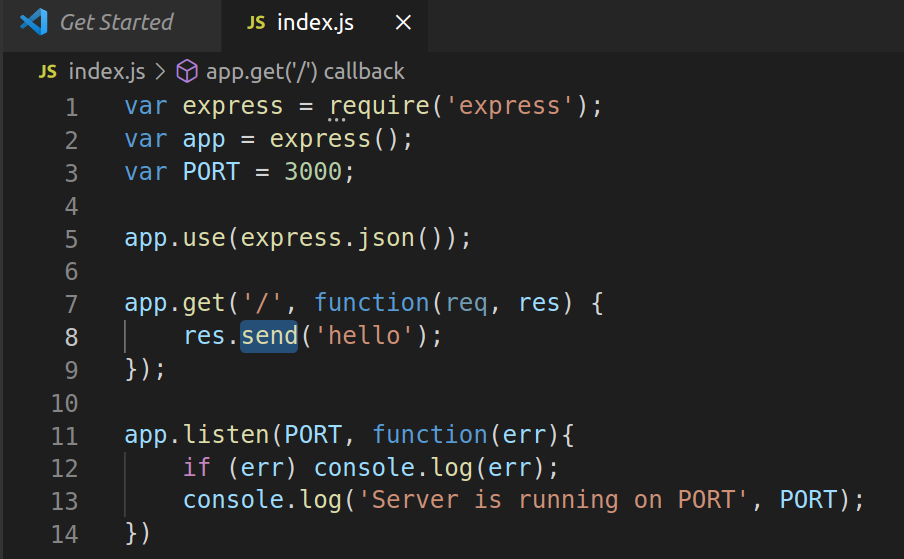The image size is (904, 559).
Task: Click 'get' method on line 7
Action: pyautogui.click(x=204, y=304)
